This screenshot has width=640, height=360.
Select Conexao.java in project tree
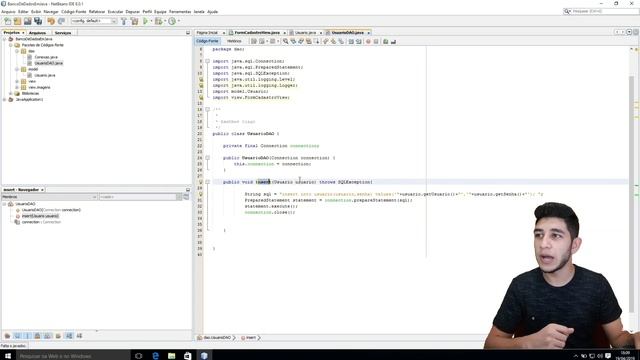(46, 57)
